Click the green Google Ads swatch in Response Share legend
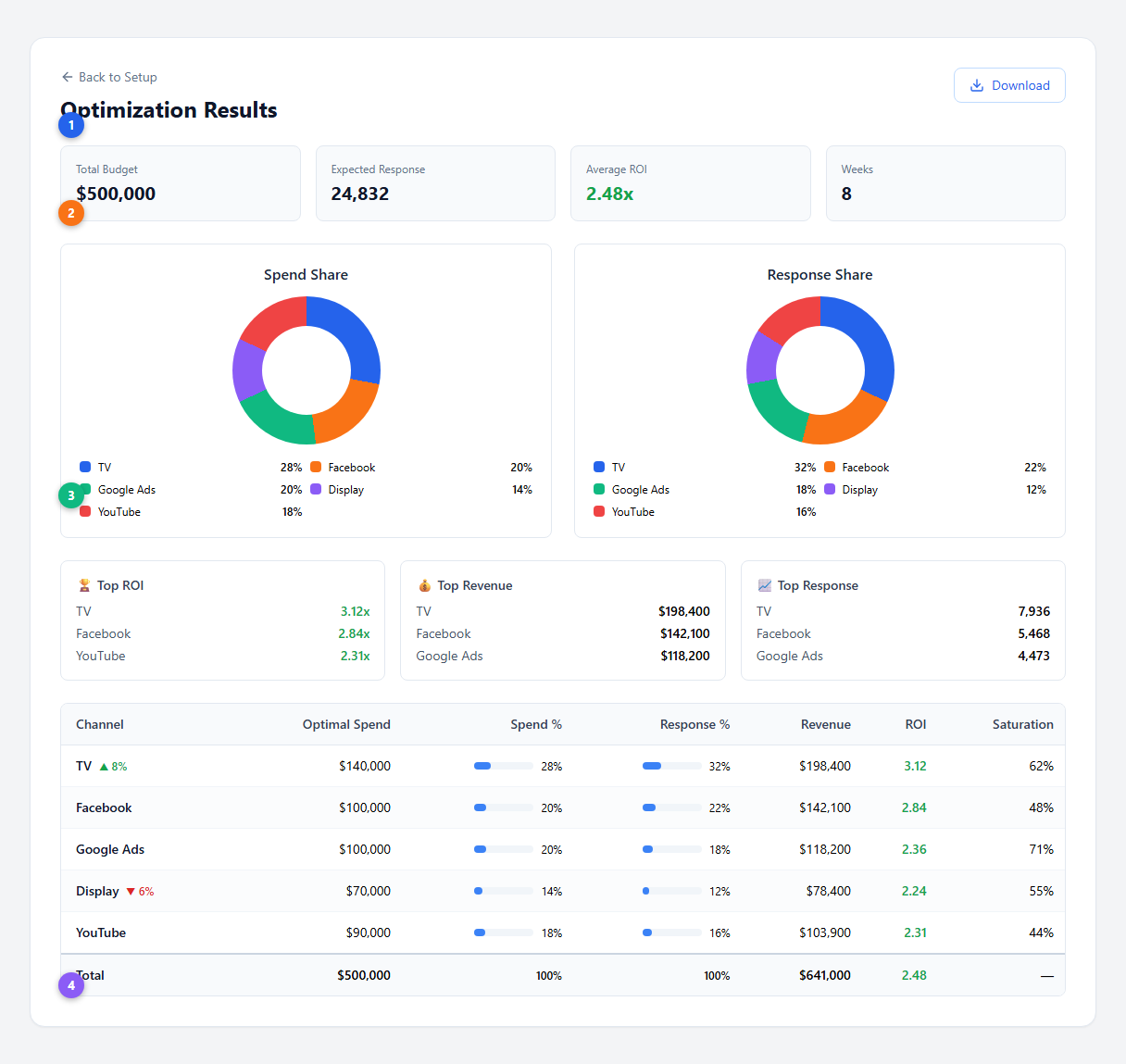The height and width of the screenshot is (1064, 1126). click(x=599, y=489)
